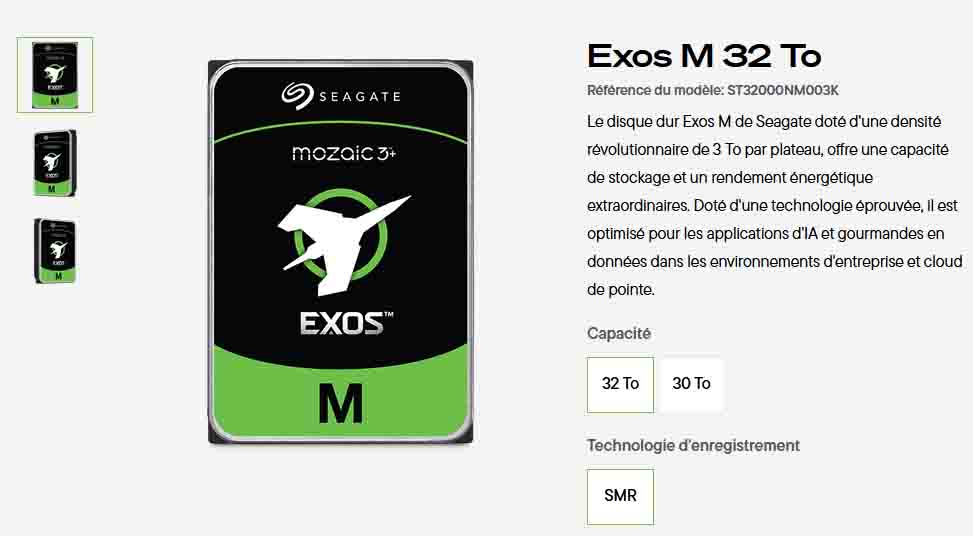Click the large M letter on green band

[340, 404]
